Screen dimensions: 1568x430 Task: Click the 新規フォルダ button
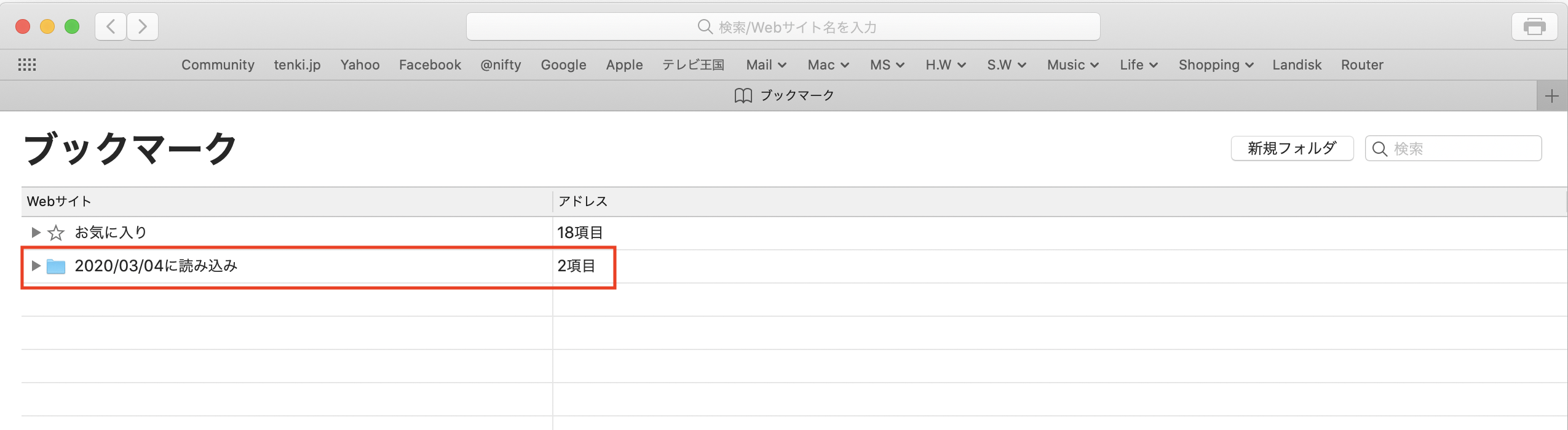[1292, 148]
